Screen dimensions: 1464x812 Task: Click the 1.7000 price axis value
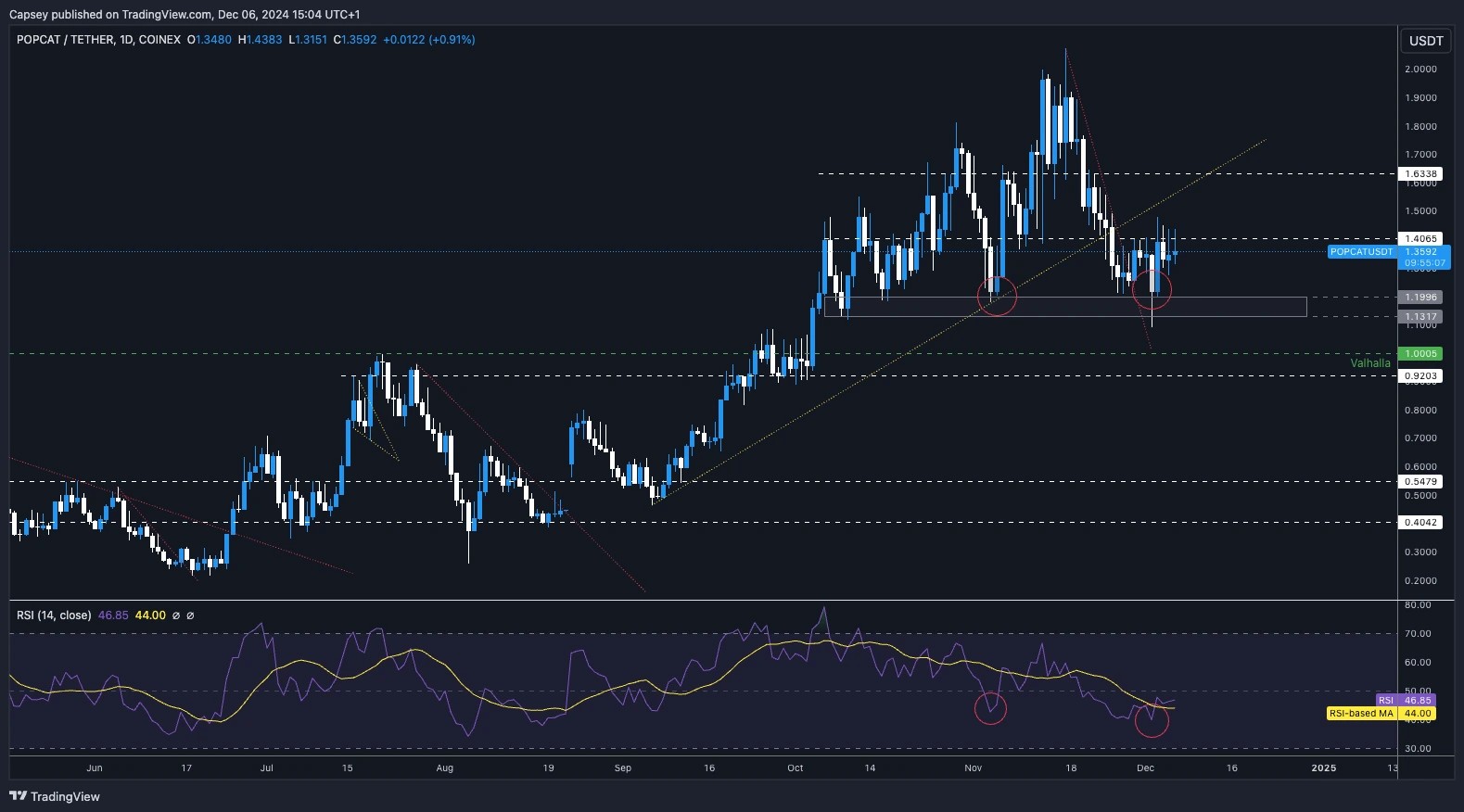point(1421,155)
